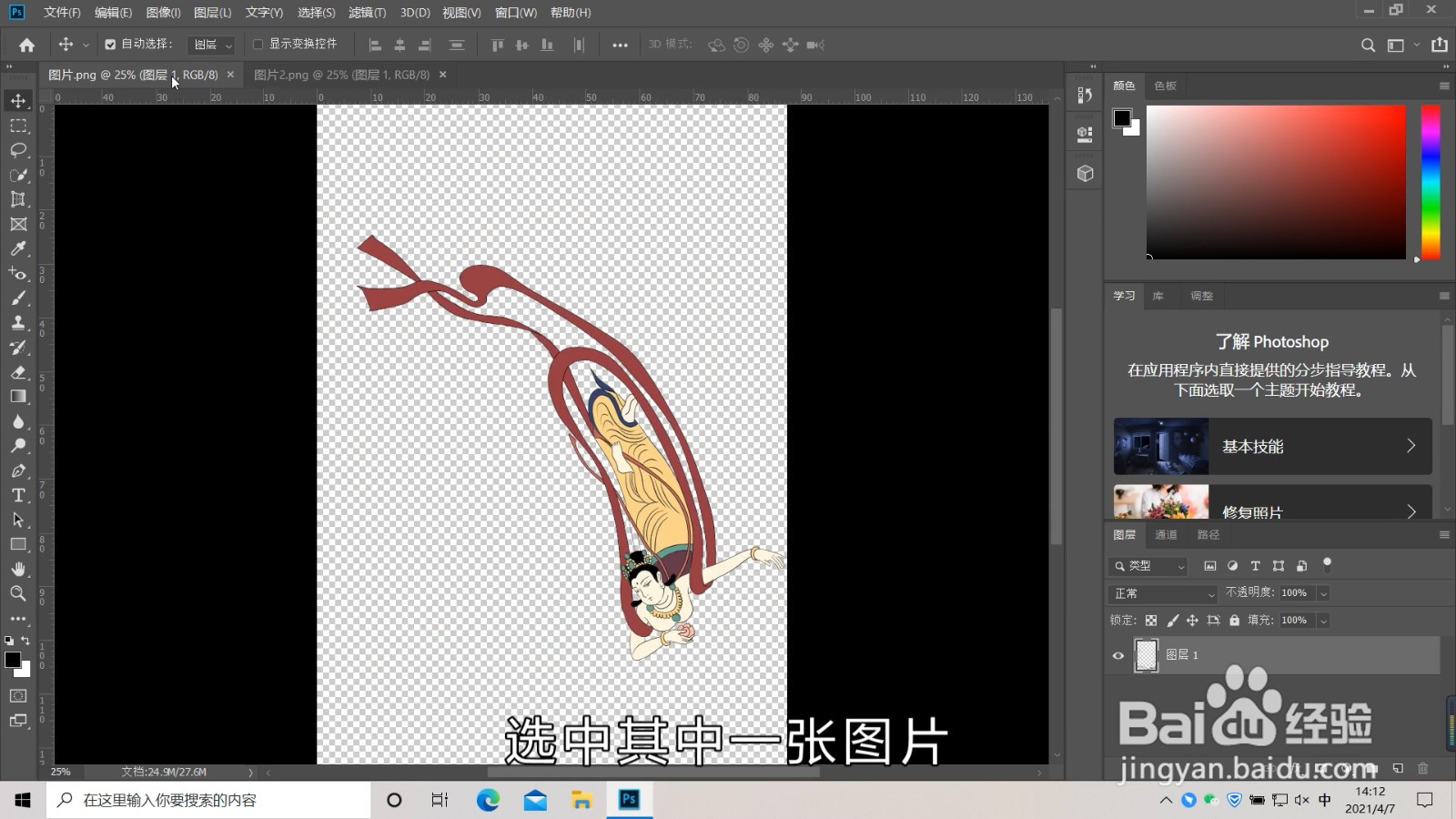
Task: Select the Lasso tool
Action: tap(18, 150)
